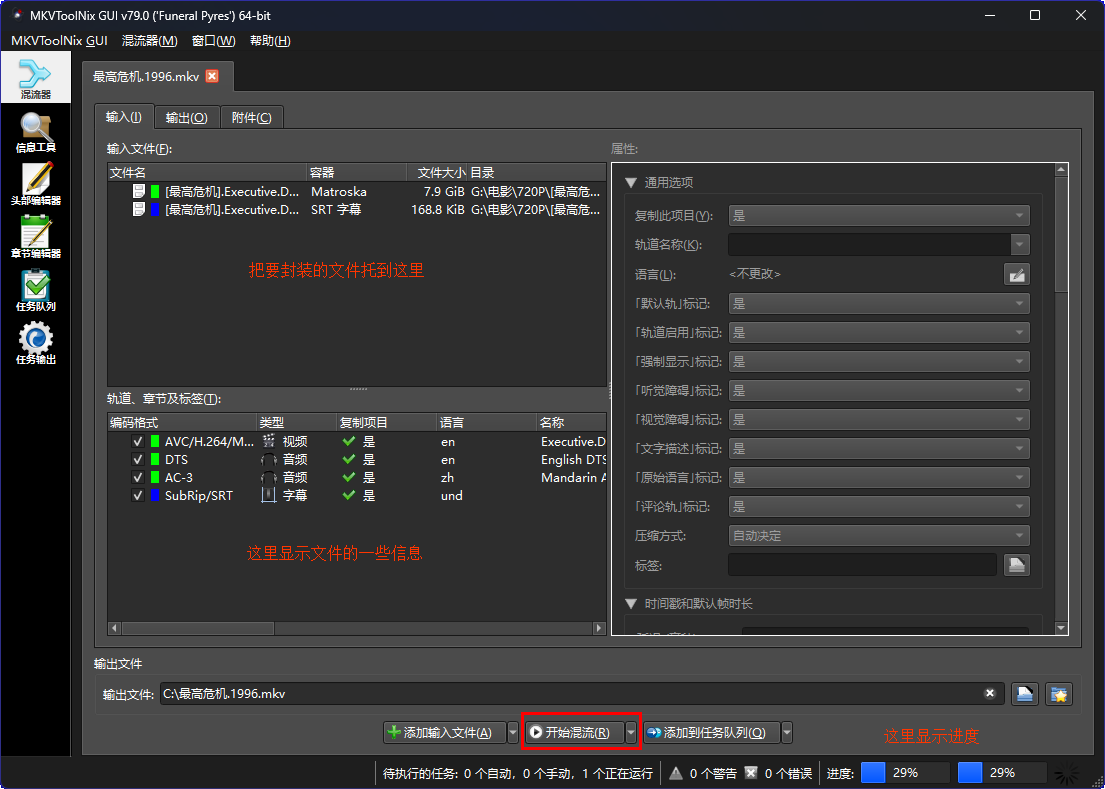Screen dimensions: 1105x789
Task: Click the recent output directories star icon
Action: pyautogui.click(x=1058, y=694)
